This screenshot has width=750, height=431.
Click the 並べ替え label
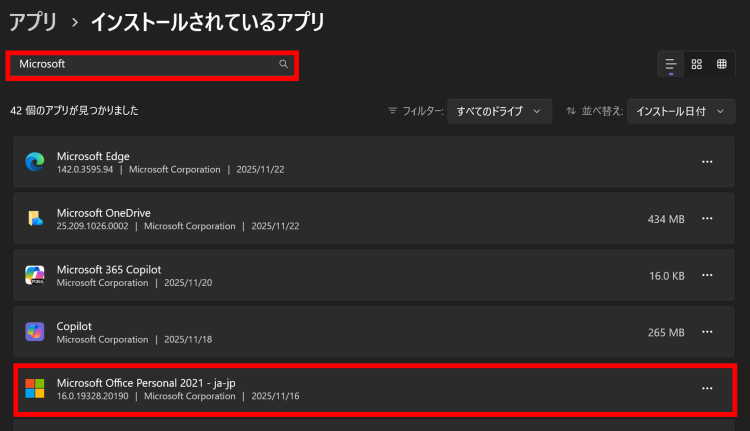pos(602,111)
